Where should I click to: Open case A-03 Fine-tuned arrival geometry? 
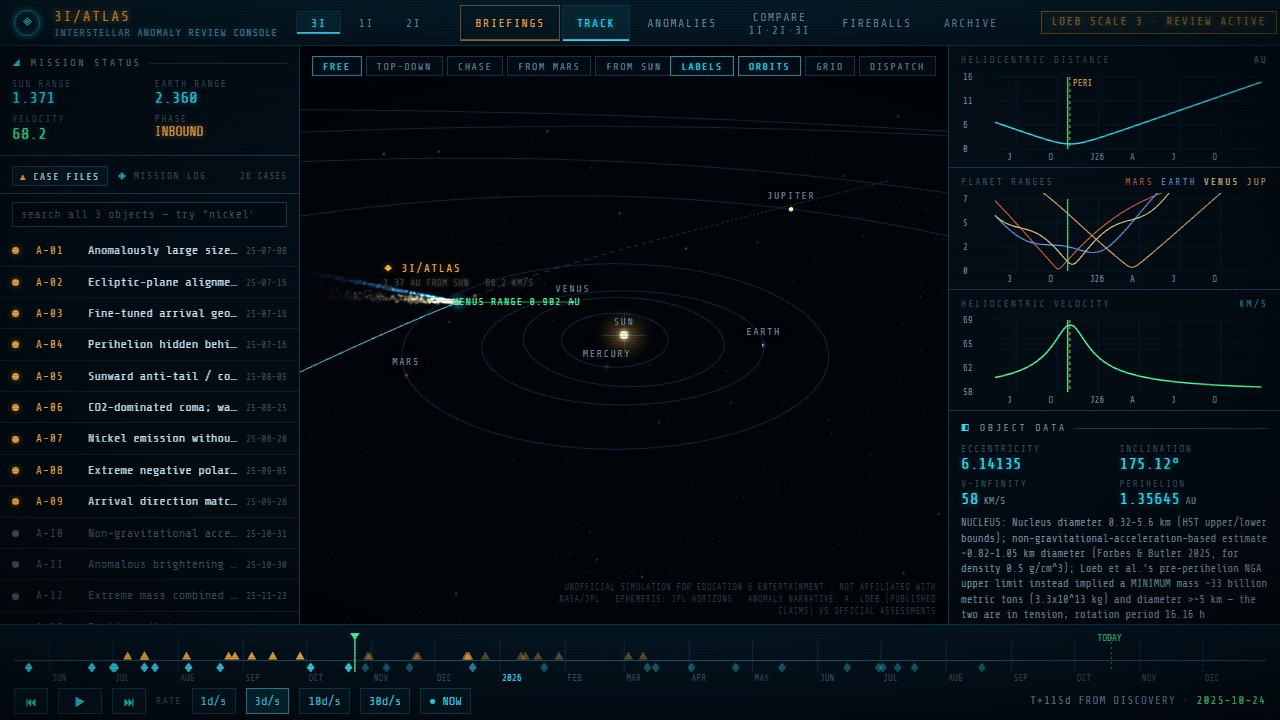[149, 313]
